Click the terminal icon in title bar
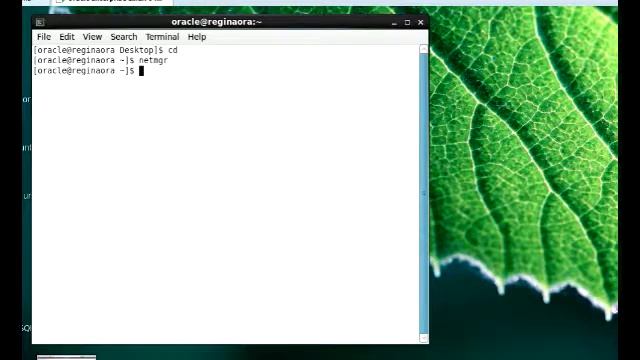The height and width of the screenshot is (360, 640). click(x=40, y=22)
